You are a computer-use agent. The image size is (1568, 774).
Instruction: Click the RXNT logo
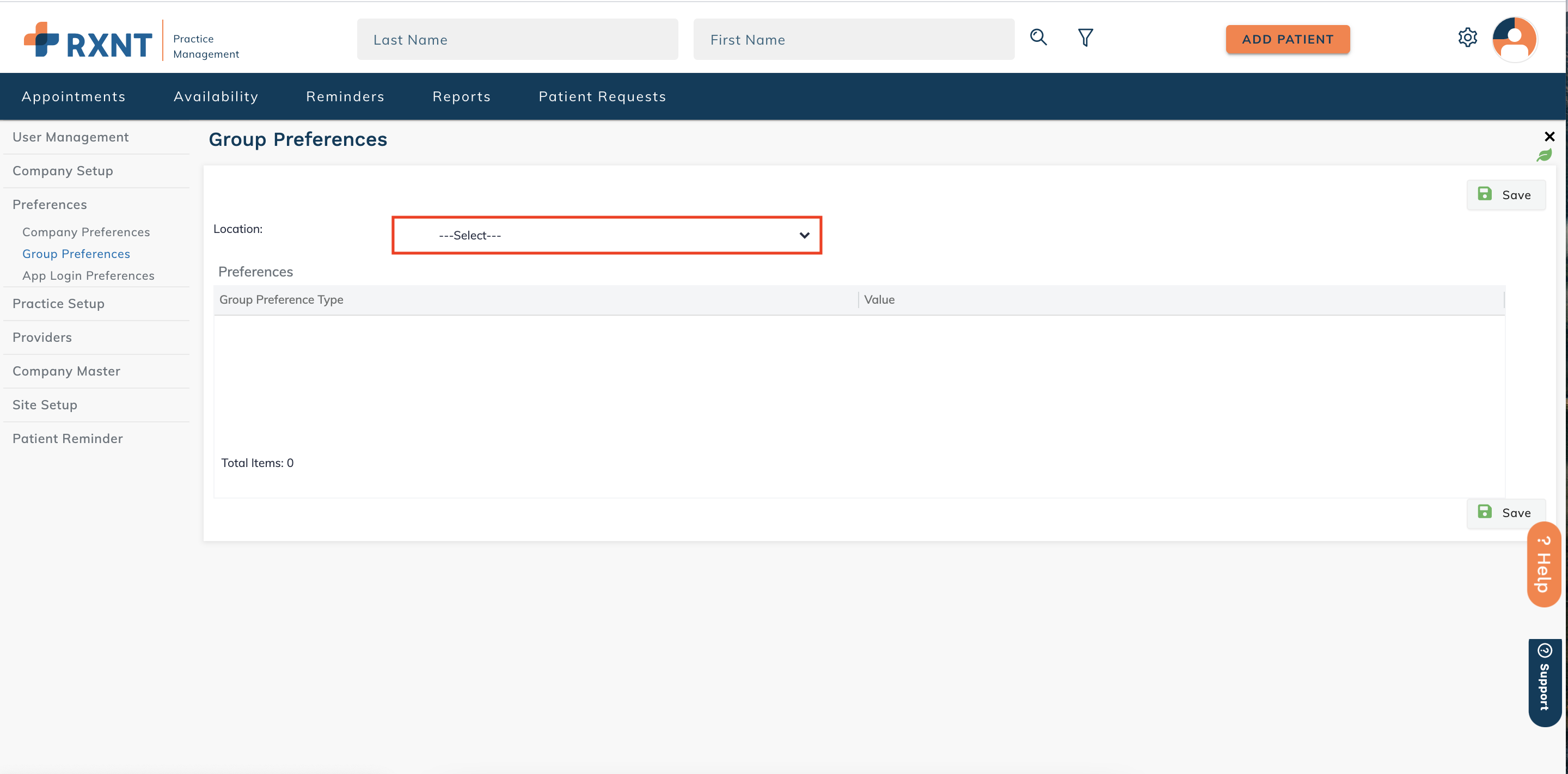click(x=88, y=40)
